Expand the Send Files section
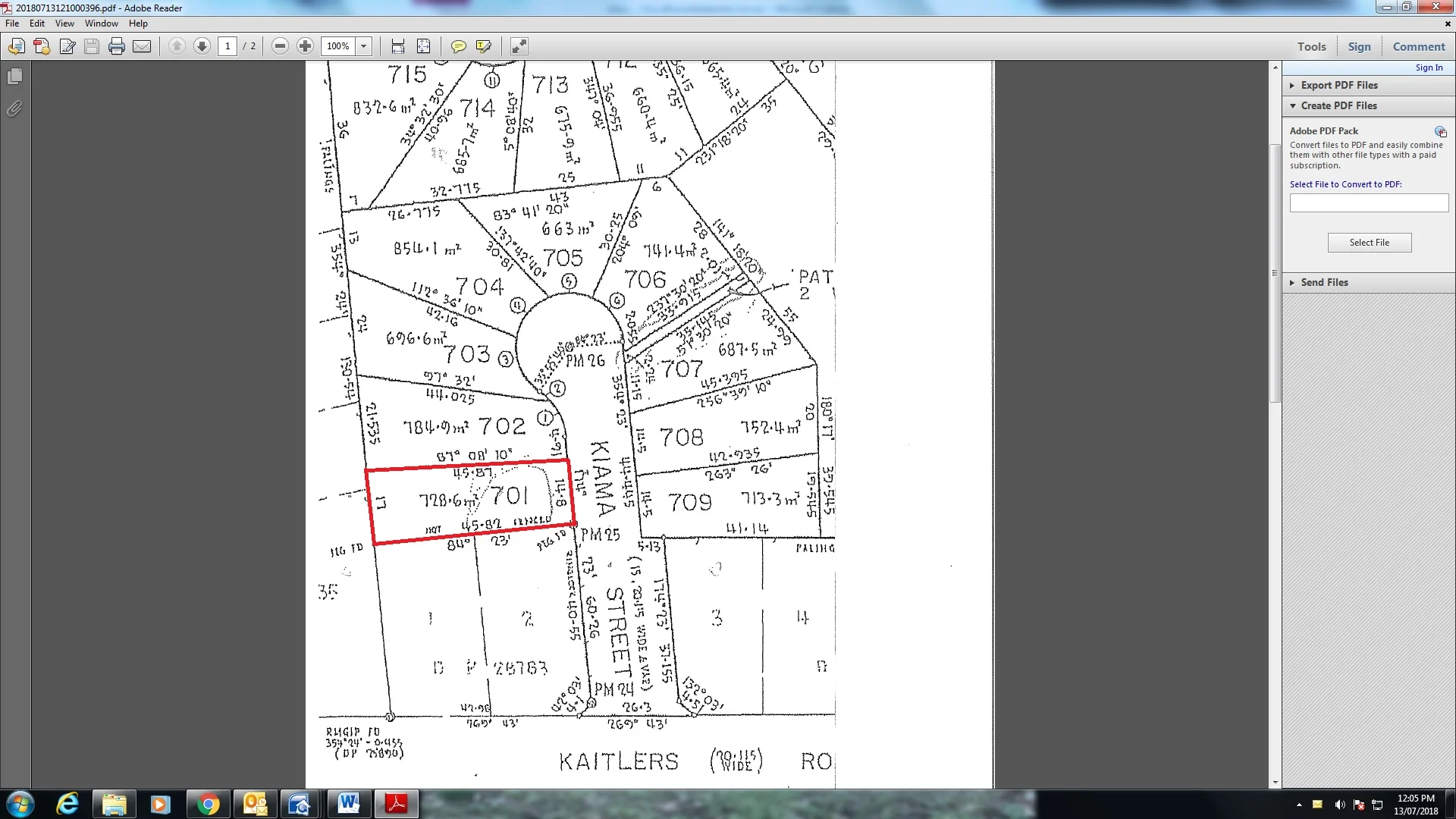 (x=1324, y=283)
